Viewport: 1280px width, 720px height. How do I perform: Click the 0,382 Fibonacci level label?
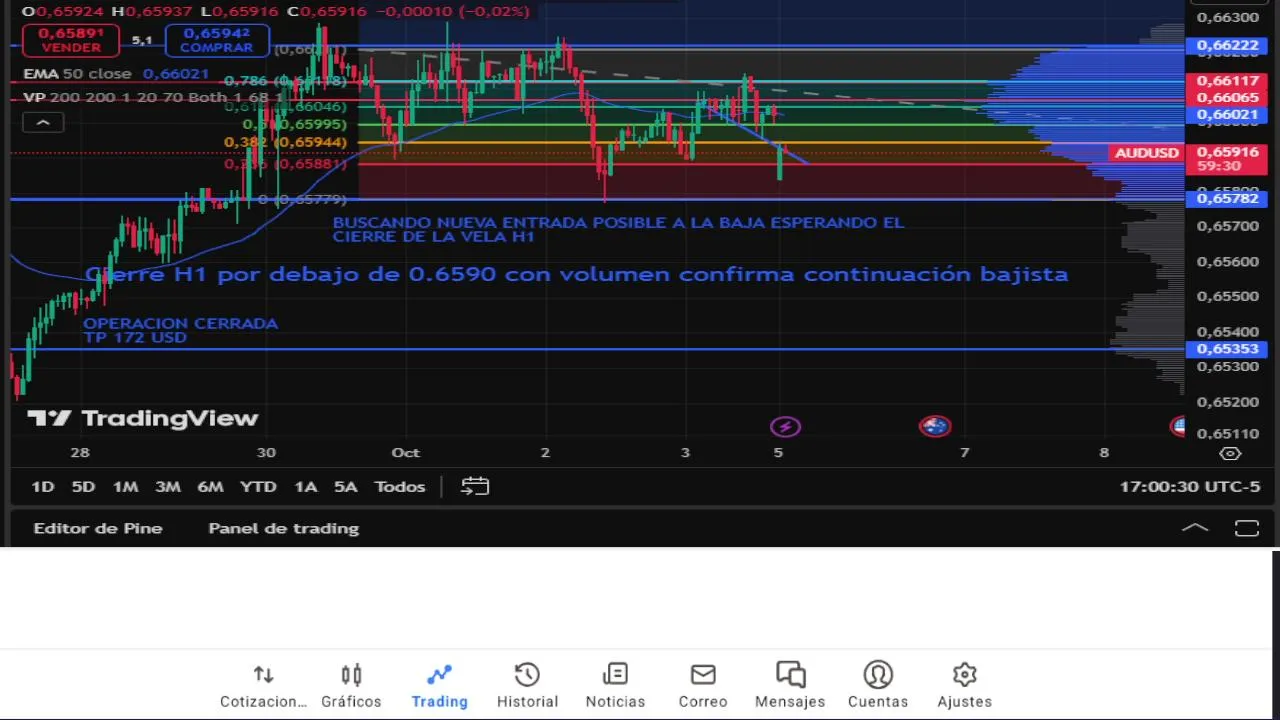click(285, 142)
